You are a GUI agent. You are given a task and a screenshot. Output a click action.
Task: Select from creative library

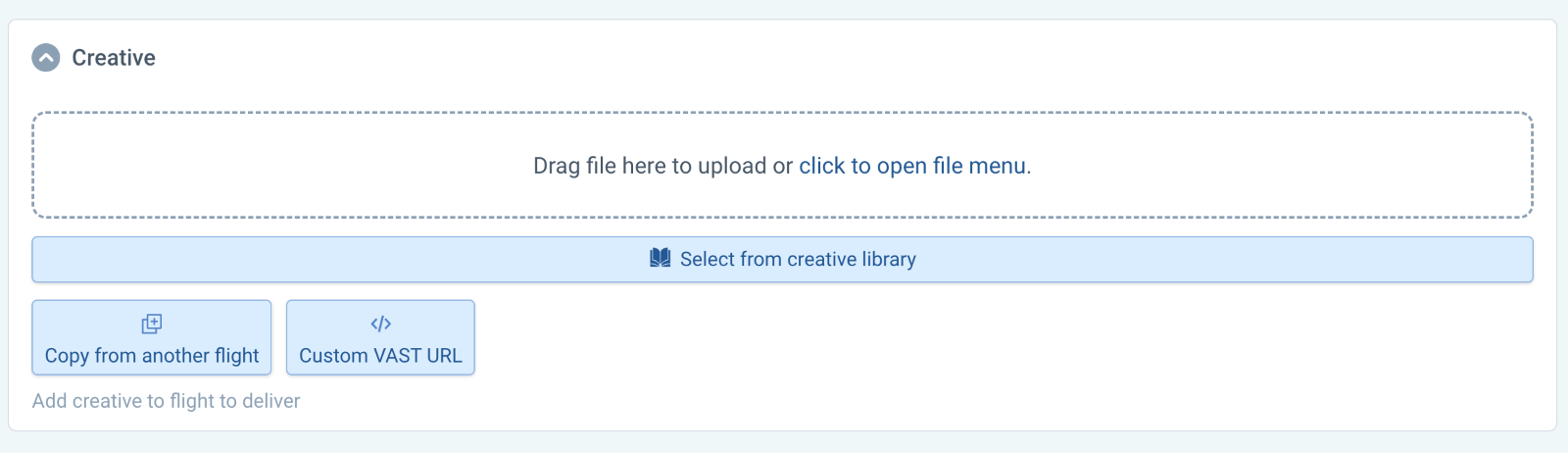[782, 260]
